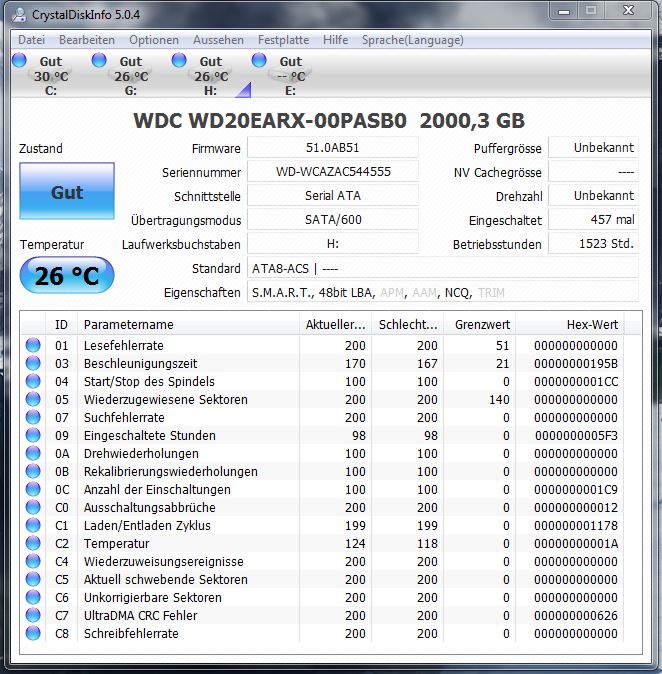Click status orb for Start/Stop des Spindels
662x674 pixels.
pos(33,381)
